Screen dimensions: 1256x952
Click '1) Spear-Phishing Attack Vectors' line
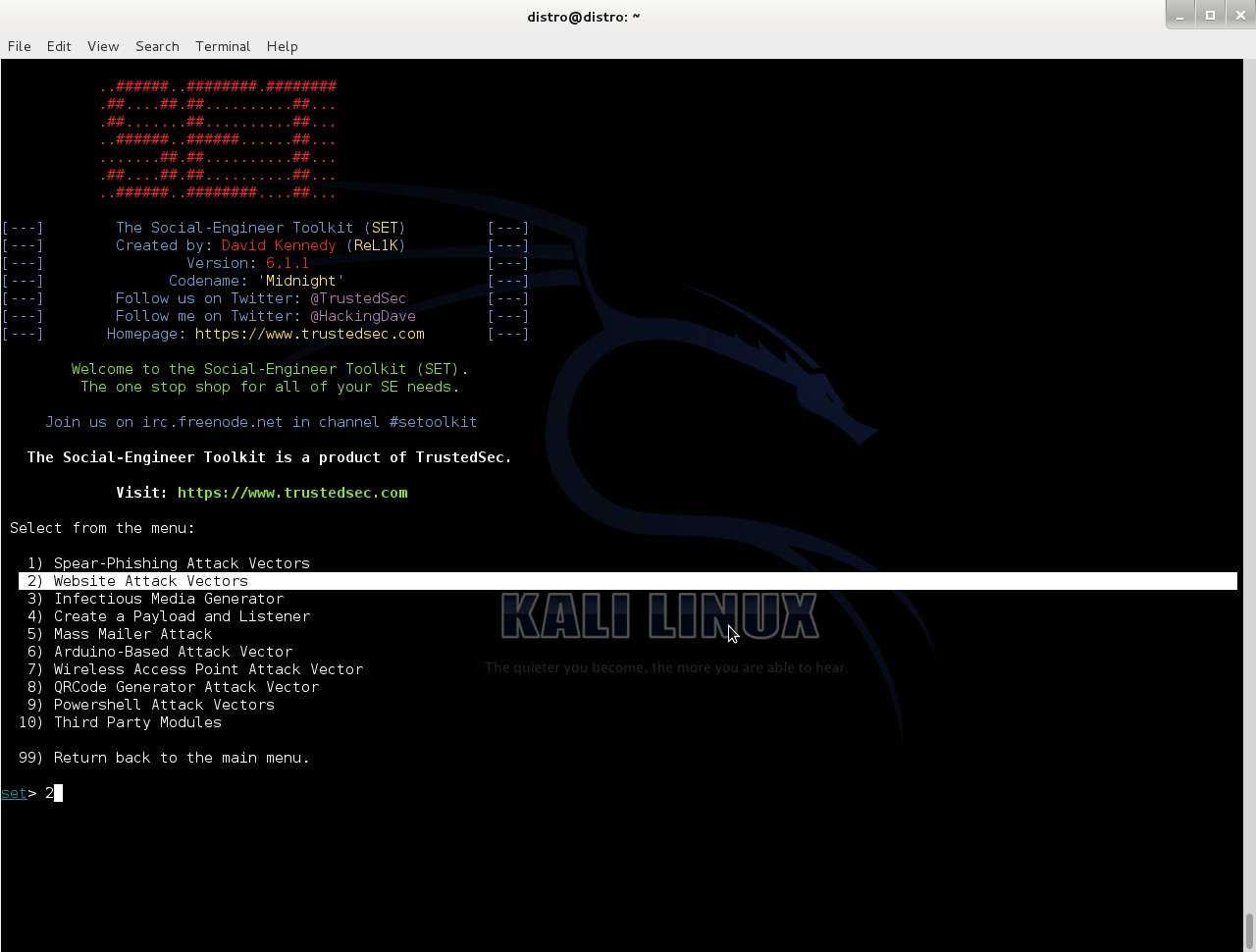[169, 563]
